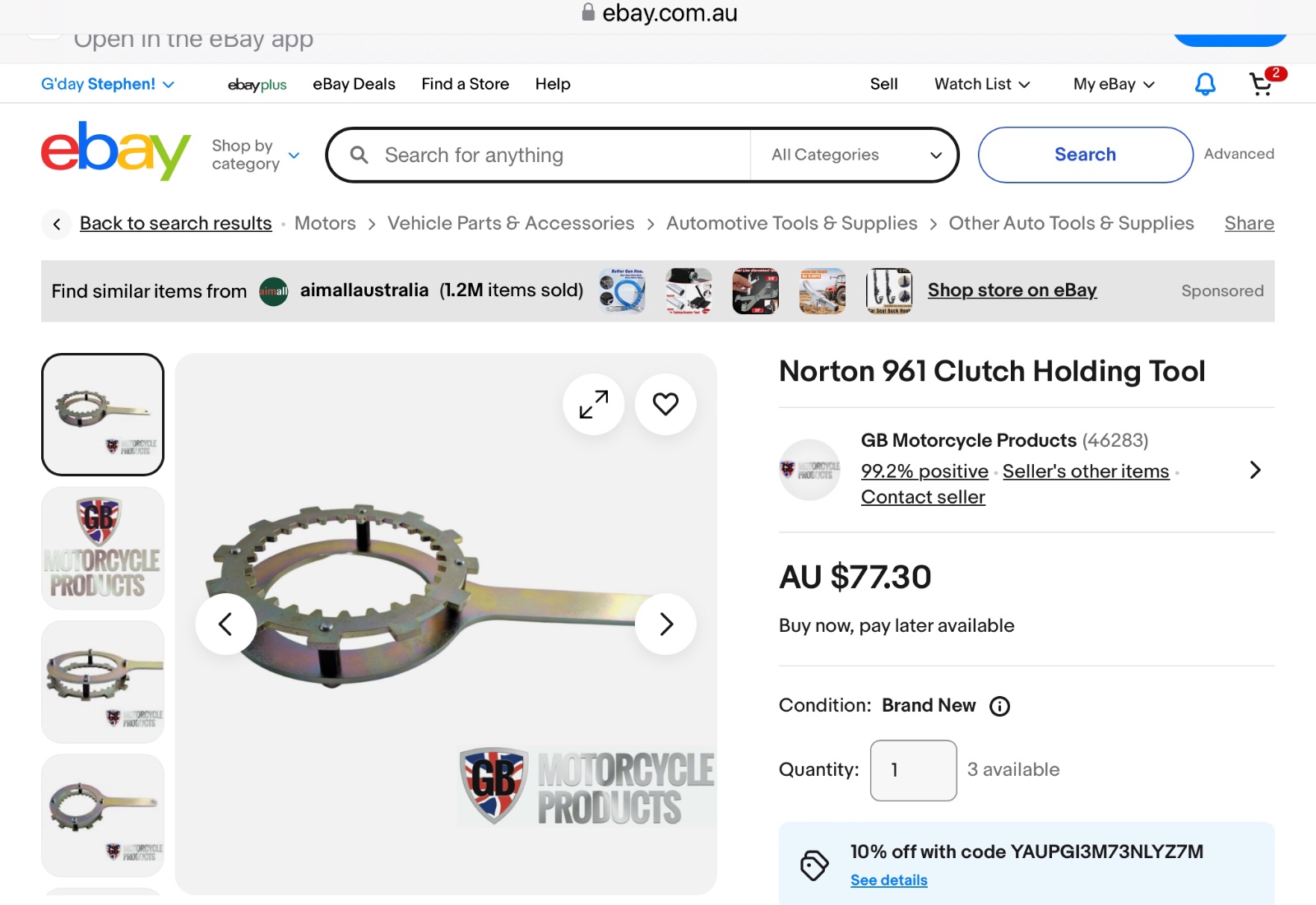Click the Search button

pyautogui.click(x=1085, y=155)
